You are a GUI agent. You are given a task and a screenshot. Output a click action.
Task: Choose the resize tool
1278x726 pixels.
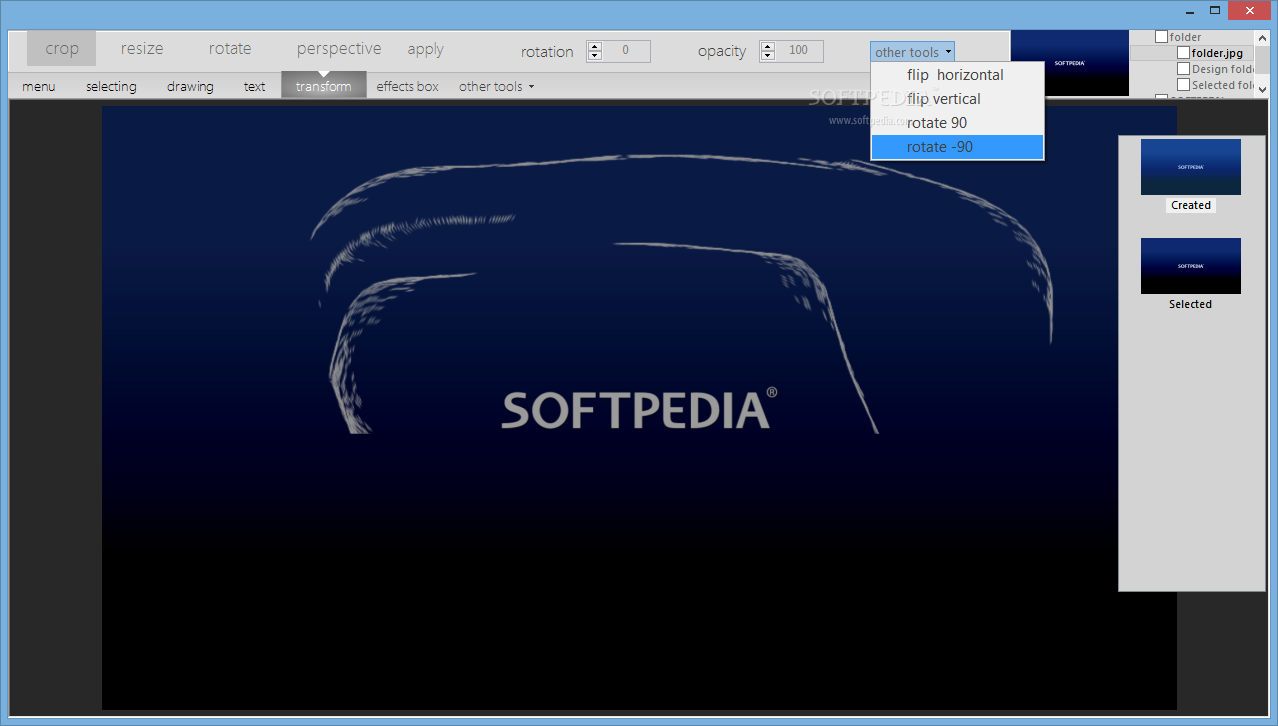coord(142,49)
